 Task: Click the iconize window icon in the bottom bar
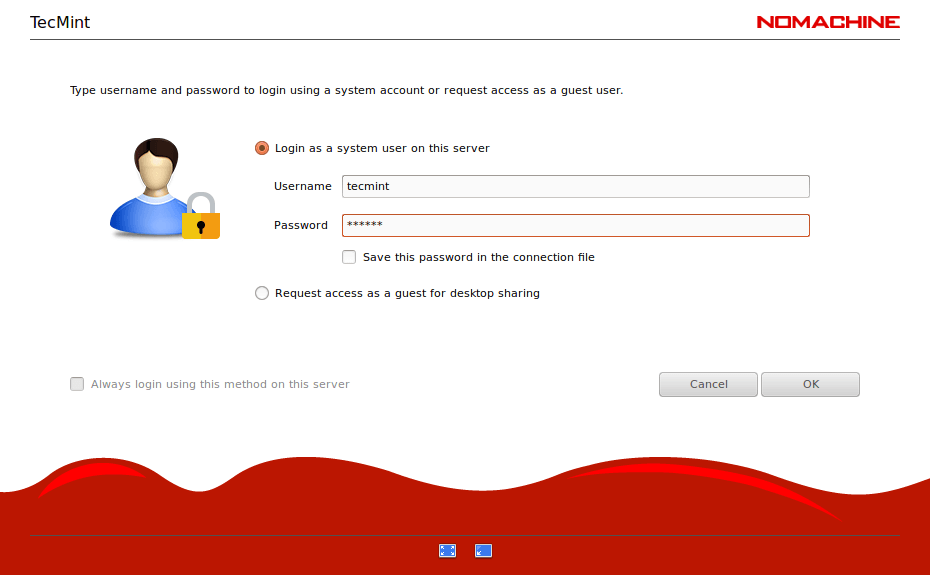tap(483, 551)
